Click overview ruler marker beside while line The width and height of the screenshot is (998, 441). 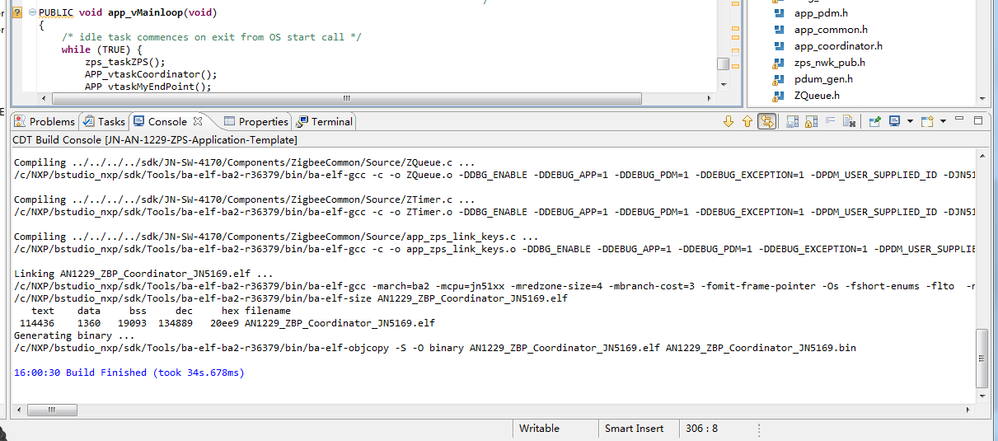(736, 51)
